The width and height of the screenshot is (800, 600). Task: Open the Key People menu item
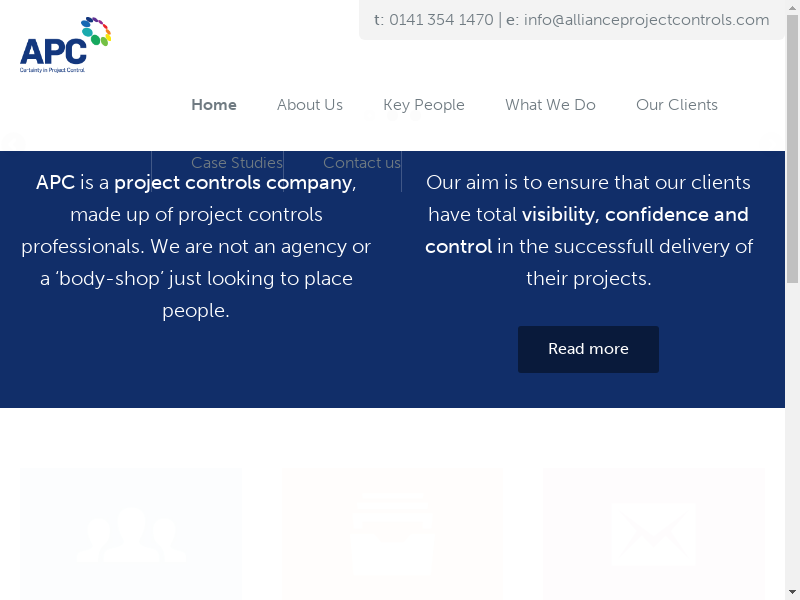point(424,105)
